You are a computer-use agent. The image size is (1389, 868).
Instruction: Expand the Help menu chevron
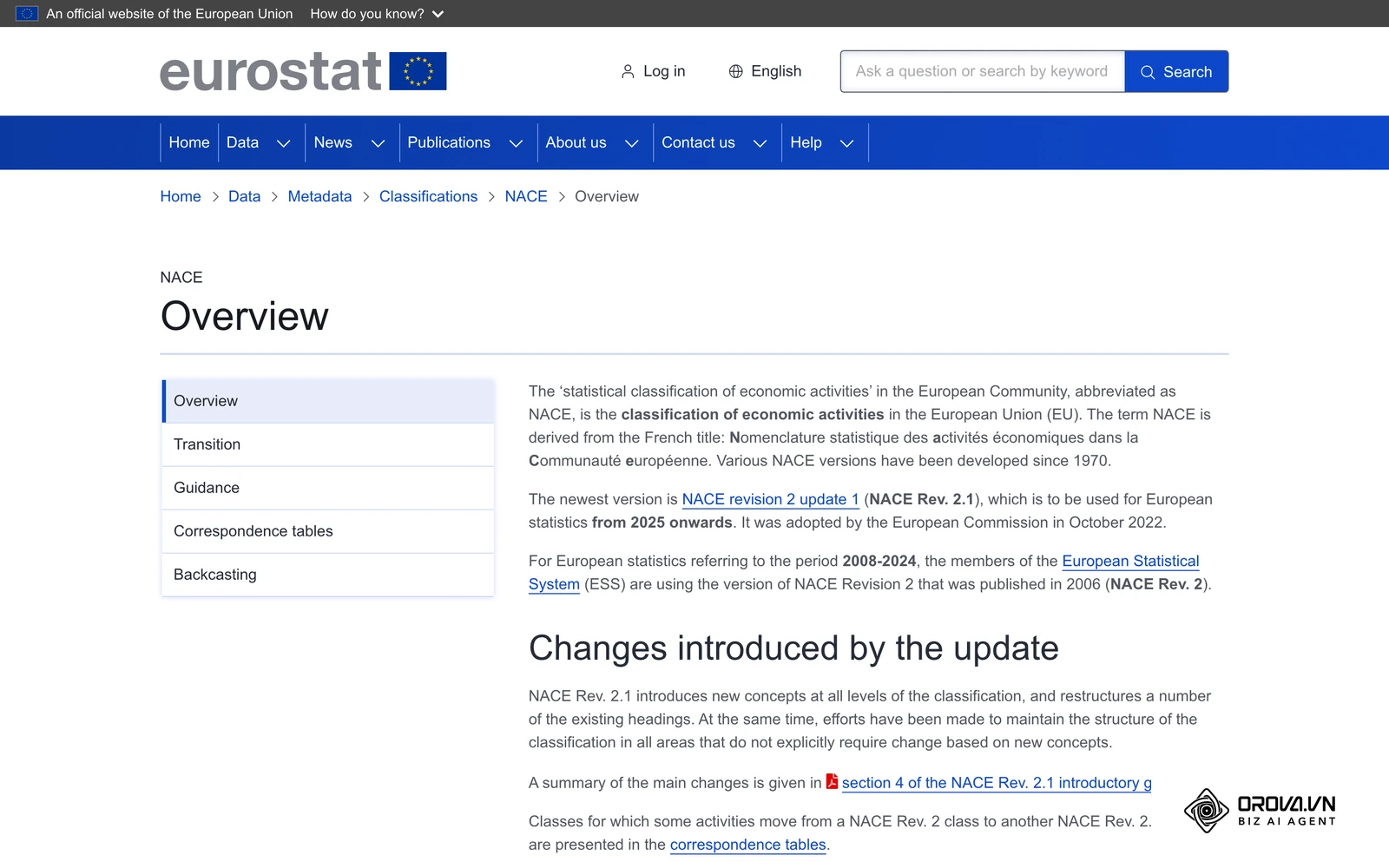coord(847,143)
